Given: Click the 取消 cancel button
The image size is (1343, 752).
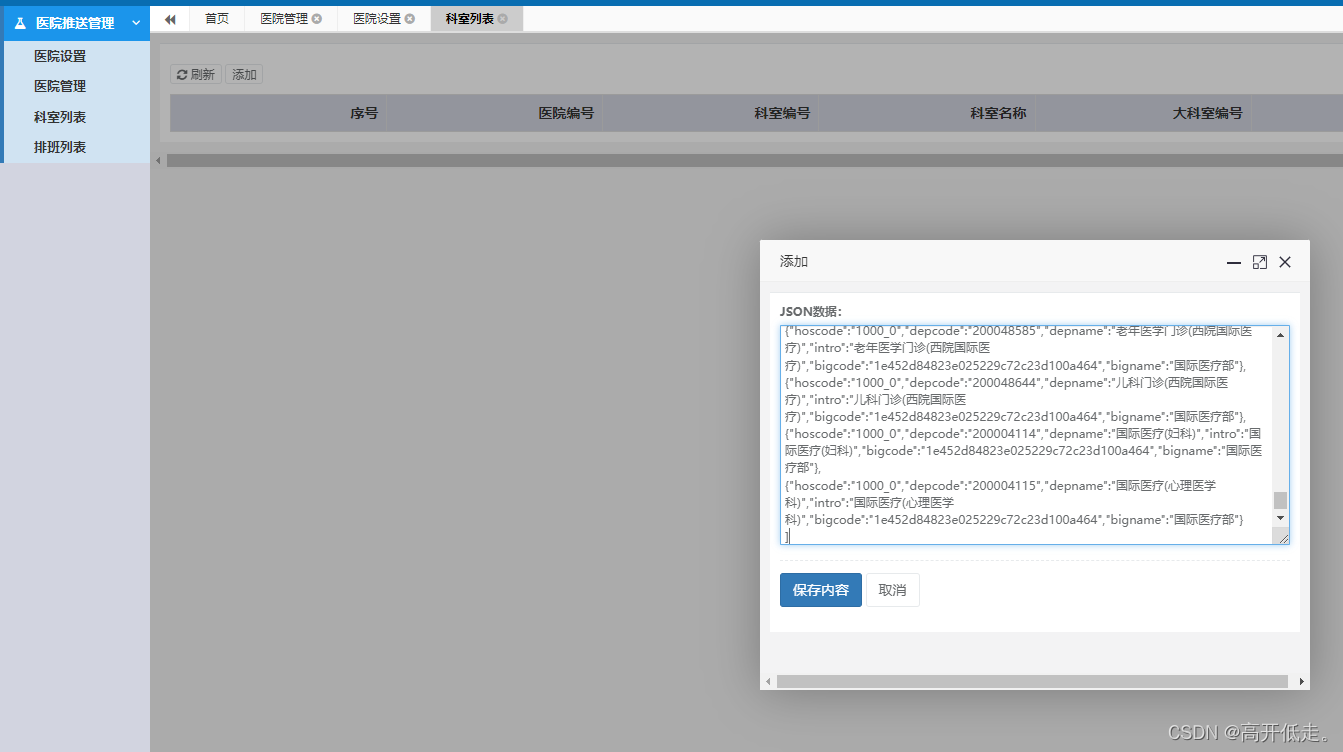Looking at the screenshot, I should (892, 590).
